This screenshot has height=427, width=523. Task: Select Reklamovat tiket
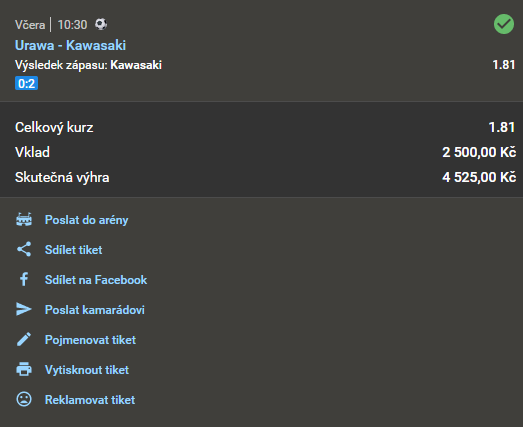point(90,400)
